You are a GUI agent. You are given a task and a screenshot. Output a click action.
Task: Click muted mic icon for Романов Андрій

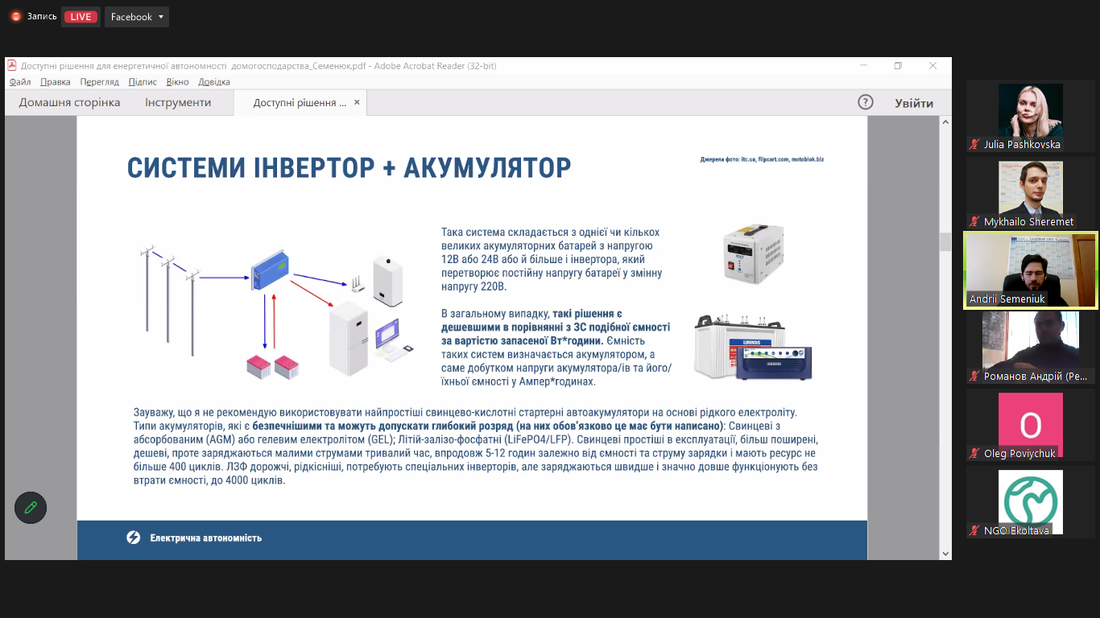(974, 376)
